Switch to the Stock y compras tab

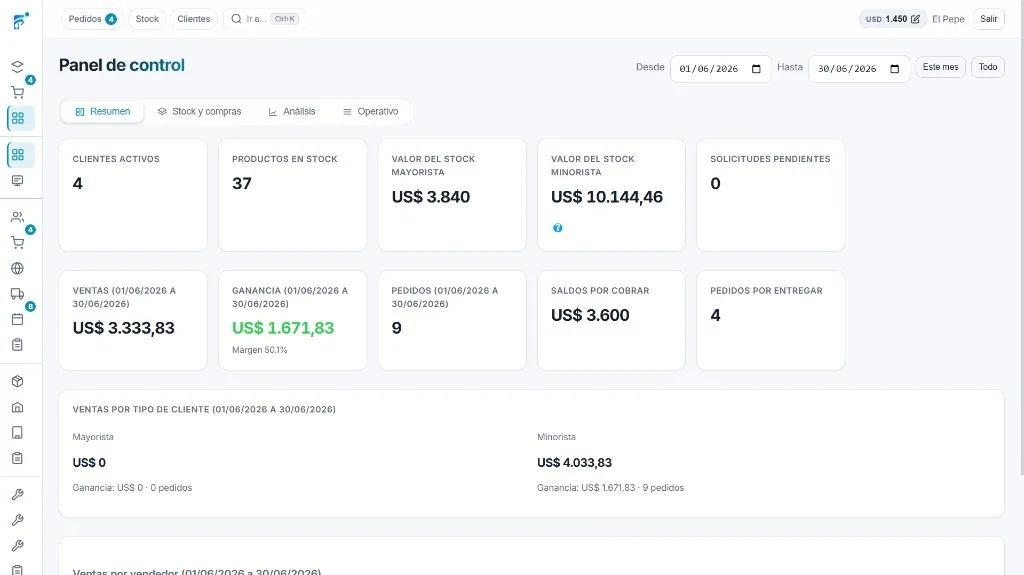tap(199, 112)
